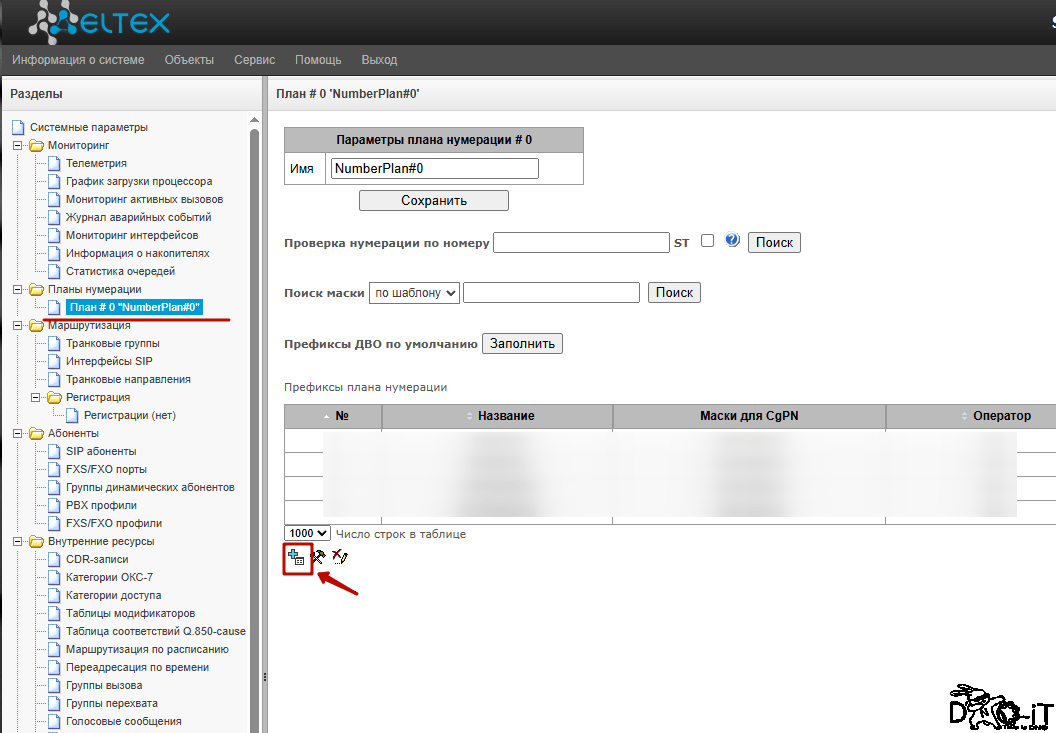Screen dimensions: 1056x733
Task: Click the page icon next to Категории ОКС-7
Action: (54, 577)
